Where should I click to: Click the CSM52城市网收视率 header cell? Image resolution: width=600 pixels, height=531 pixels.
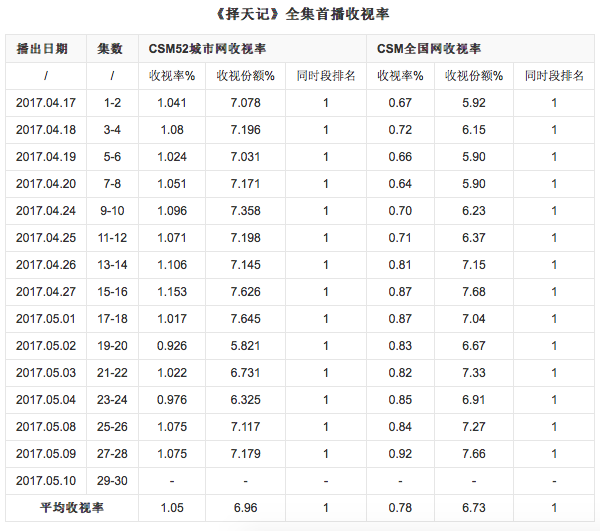point(208,48)
